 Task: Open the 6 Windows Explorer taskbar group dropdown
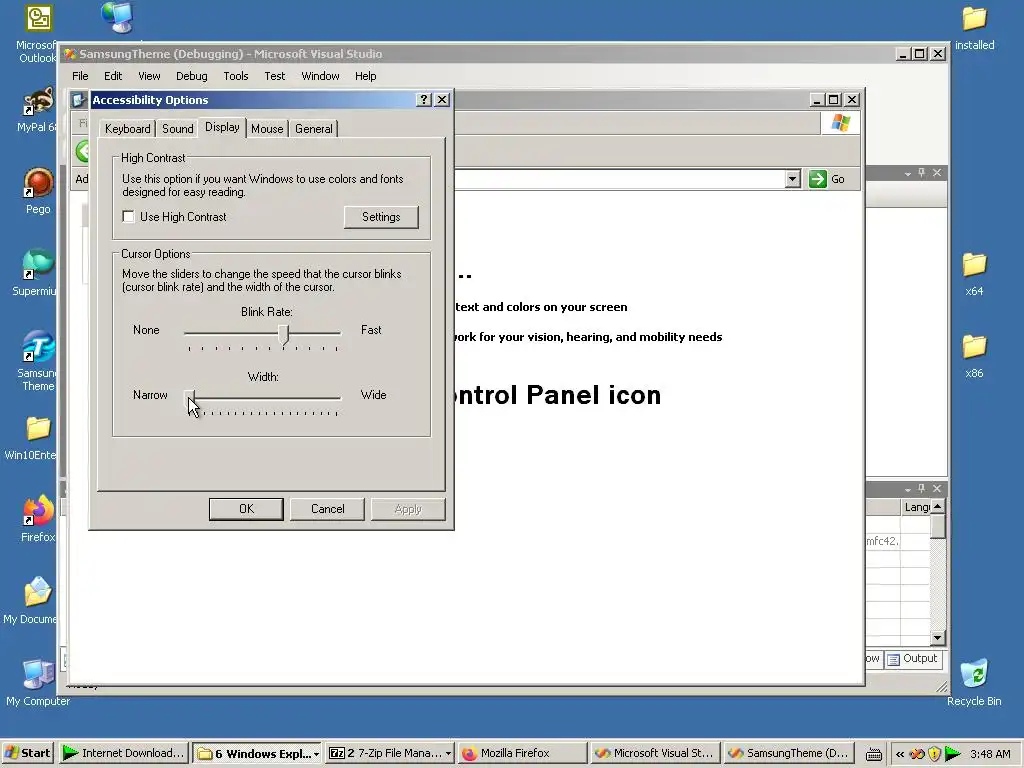(x=316, y=754)
